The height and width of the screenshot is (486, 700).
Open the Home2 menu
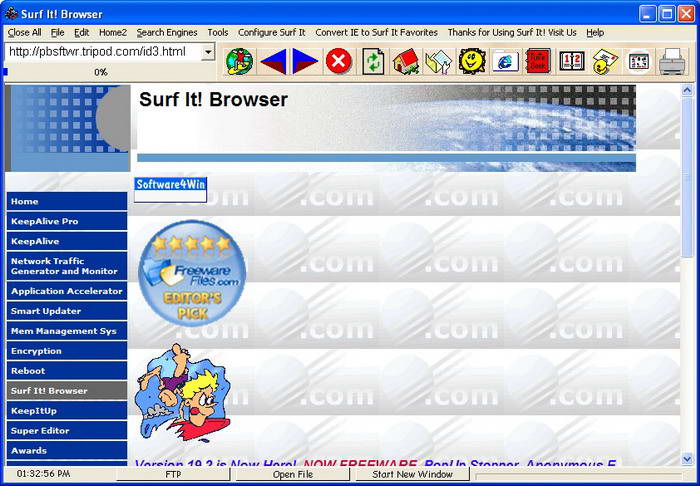tap(113, 33)
